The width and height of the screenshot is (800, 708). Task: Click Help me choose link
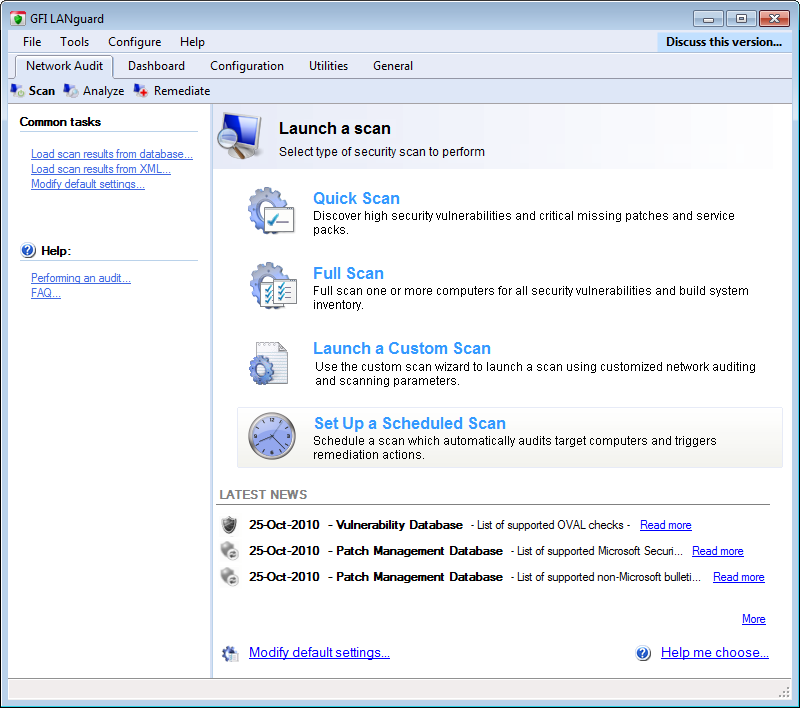click(715, 652)
